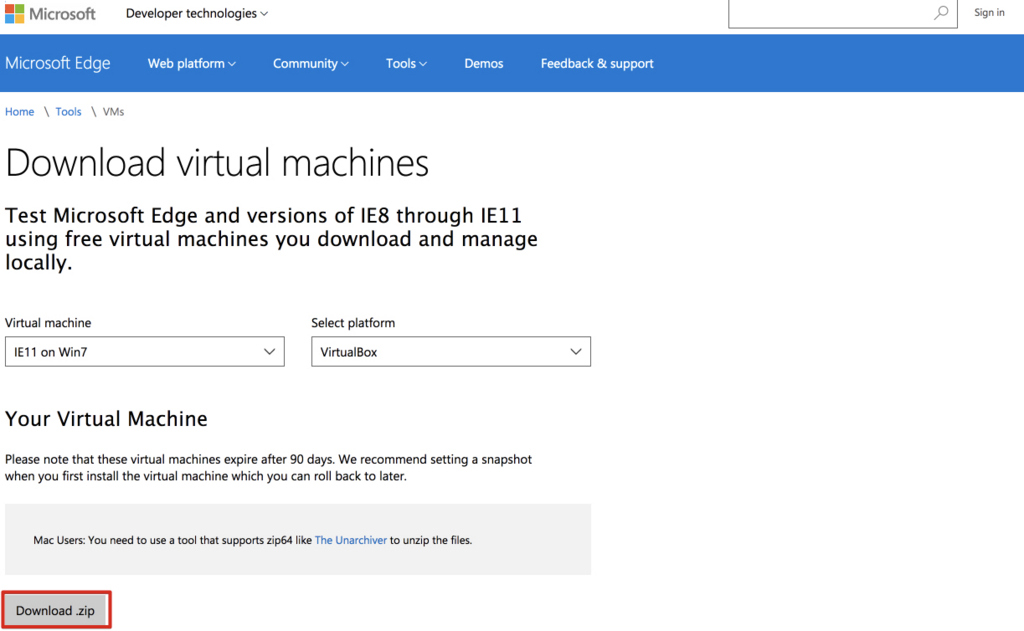Open the Select platform dropdown VirtualBox
Screen dimensions: 1024x631
click(451, 351)
